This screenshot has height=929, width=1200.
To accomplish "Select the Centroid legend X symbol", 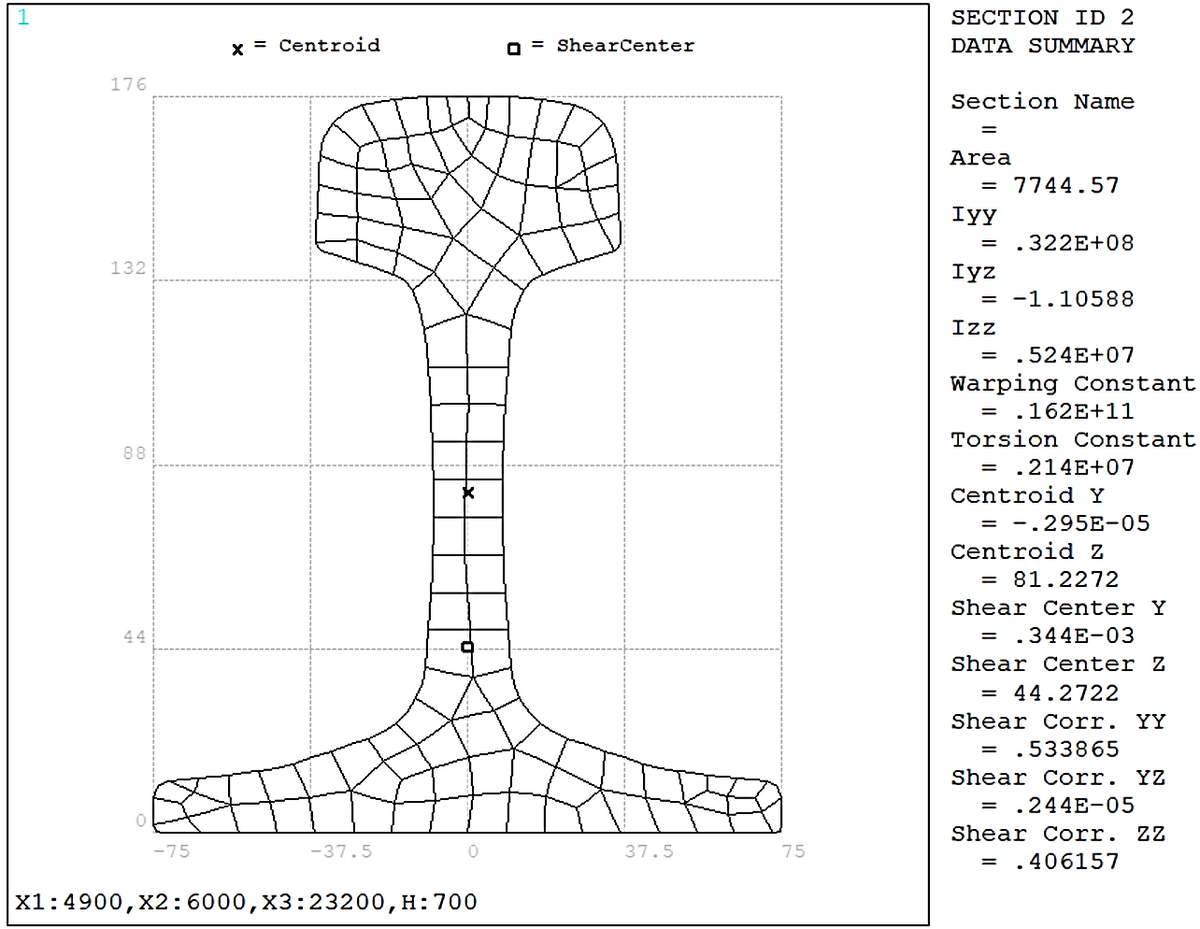I will (x=238, y=49).
